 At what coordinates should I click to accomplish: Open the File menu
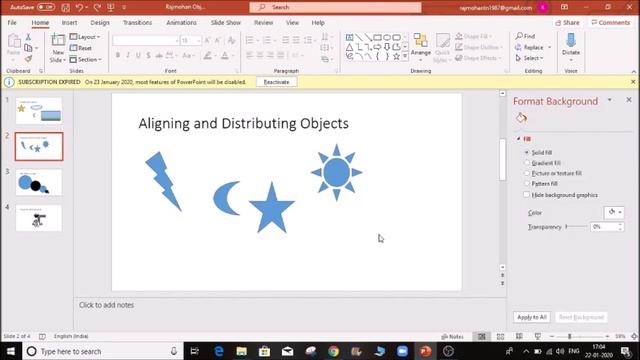click(12, 23)
